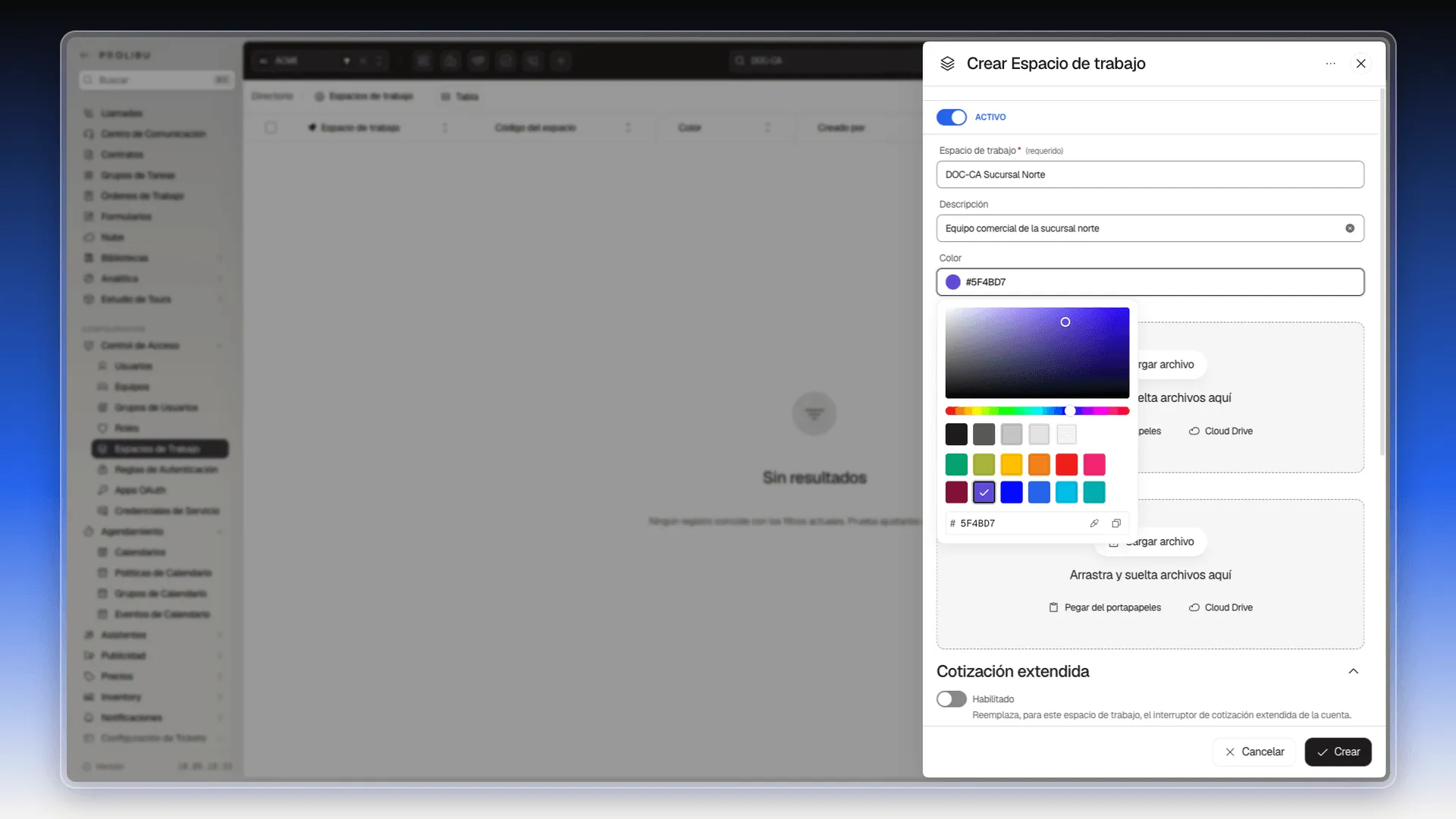Click the Buscar search field in sidebar
The height and width of the screenshot is (819, 1456).
(x=157, y=80)
